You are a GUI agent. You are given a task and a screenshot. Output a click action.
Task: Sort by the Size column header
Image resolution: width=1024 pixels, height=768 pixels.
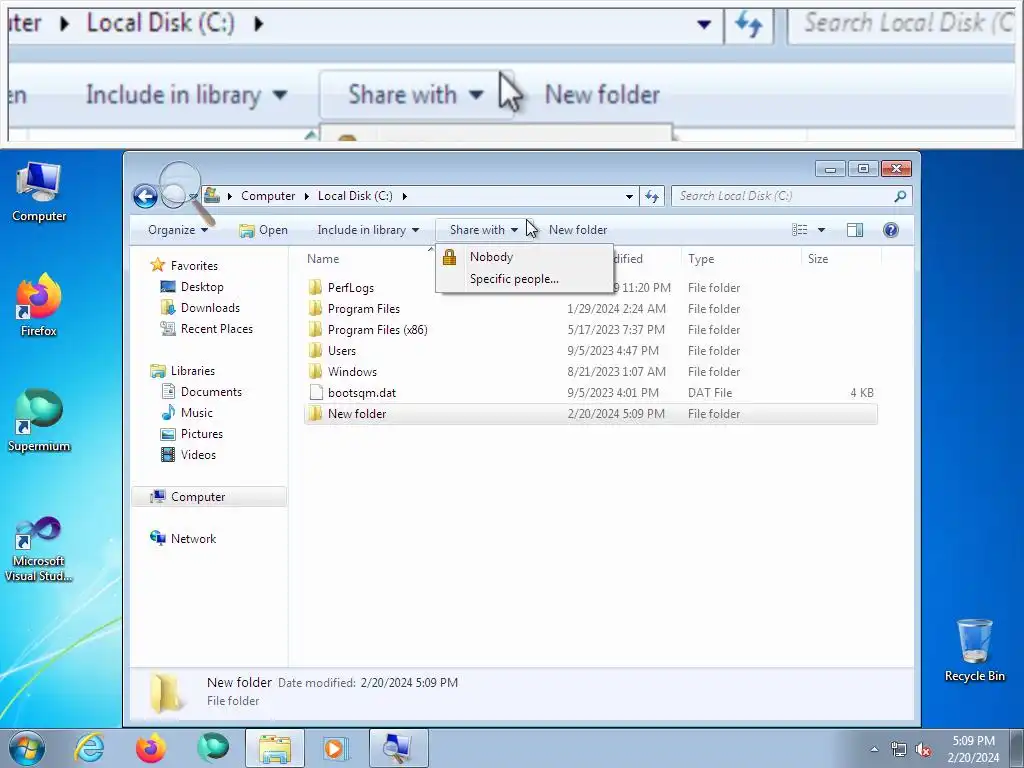818,259
